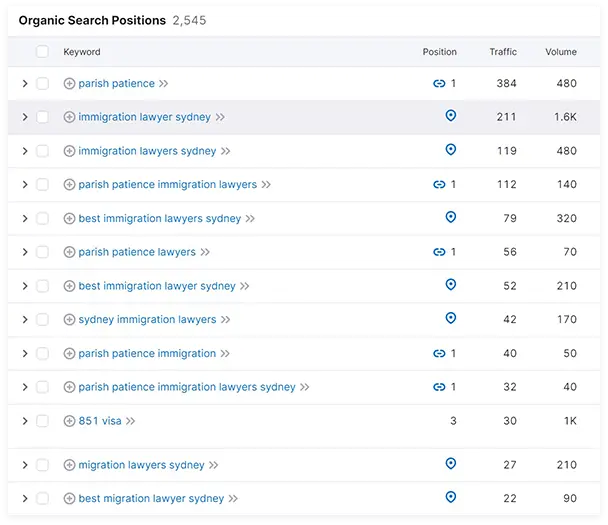608x525 pixels.
Task: Sort table by the Volume column header
Action: coord(560,52)
